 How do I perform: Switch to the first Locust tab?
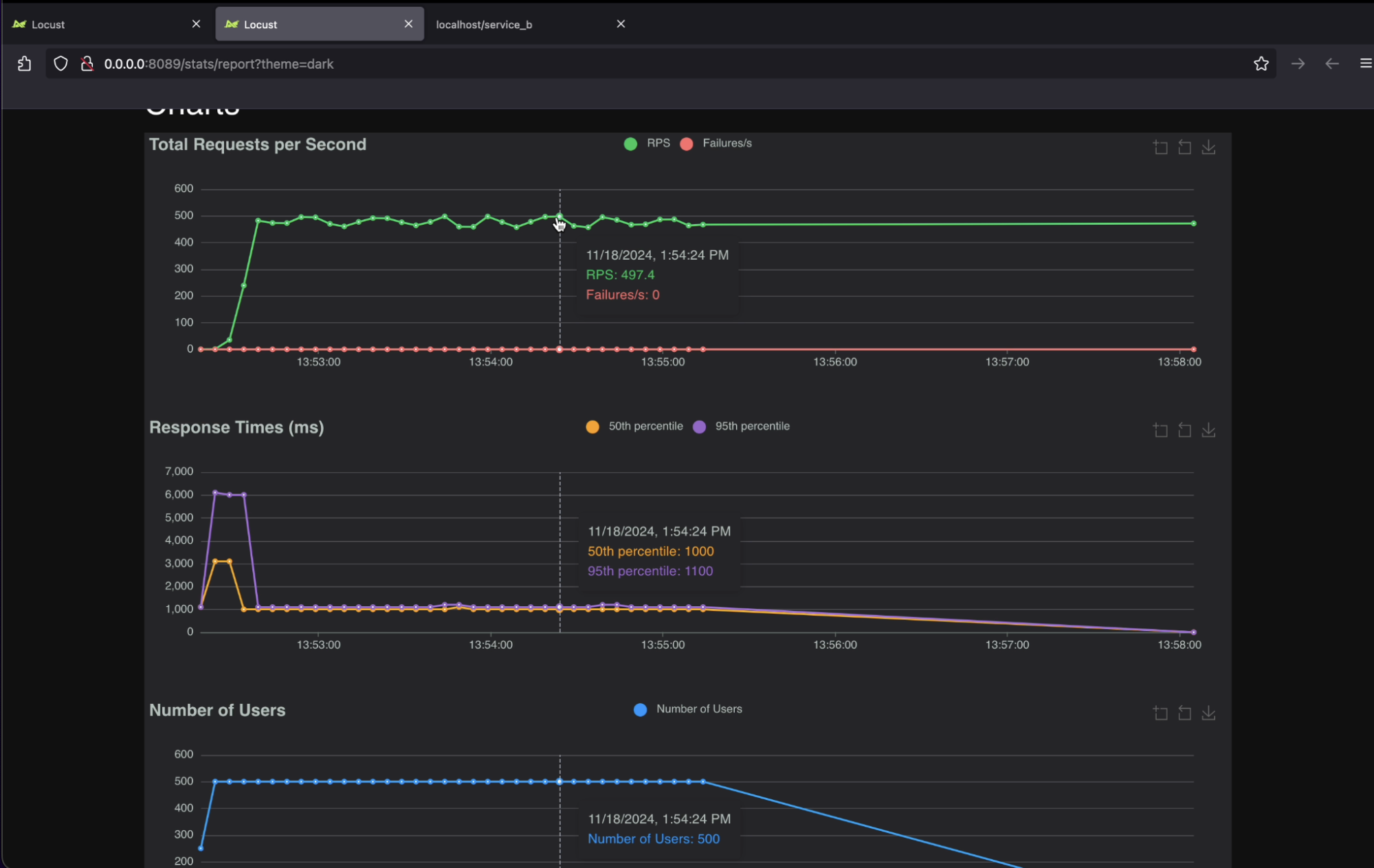107,24
